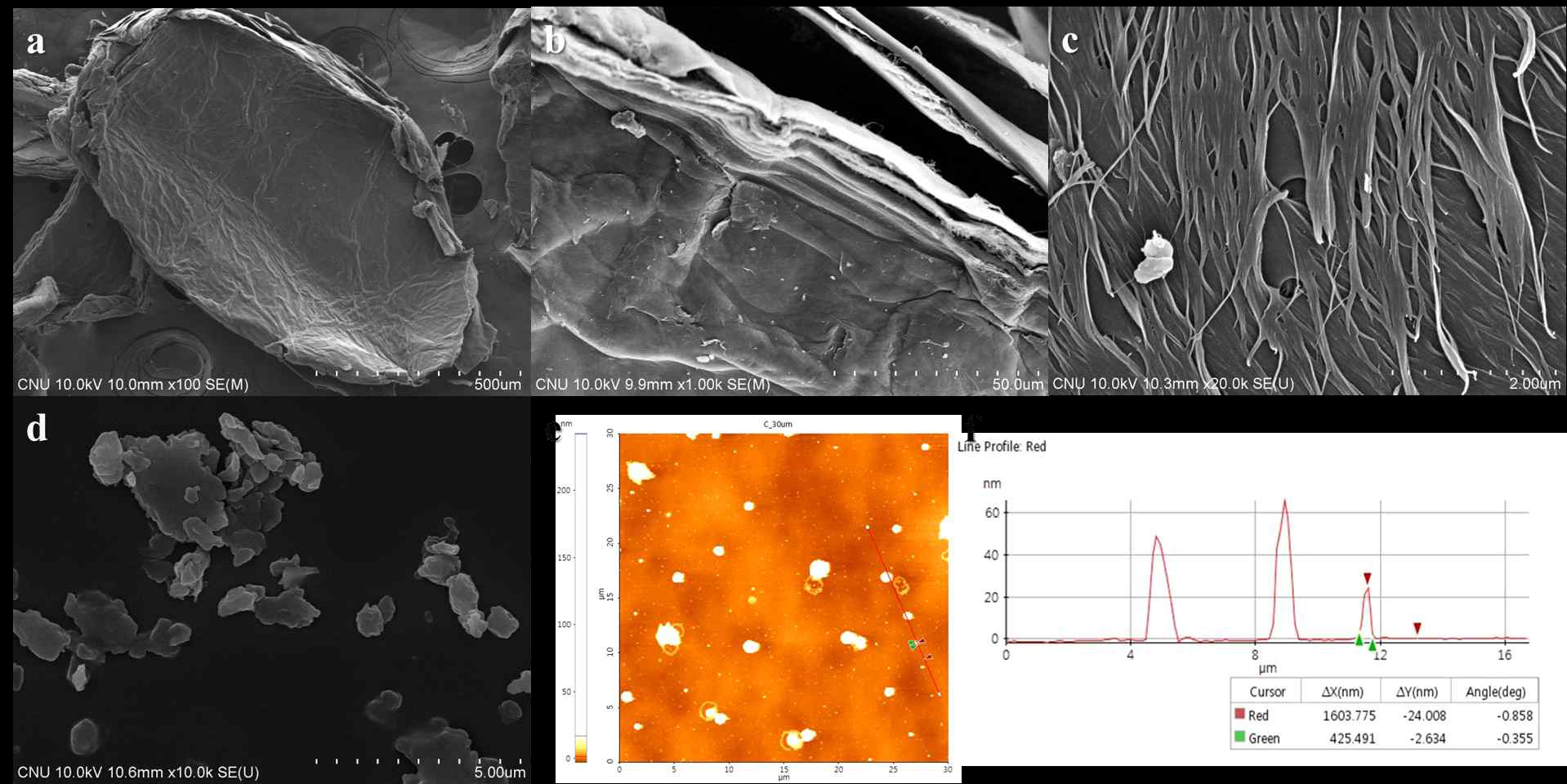Click the green color swatch in the cursor table

tap(1239, 737)
